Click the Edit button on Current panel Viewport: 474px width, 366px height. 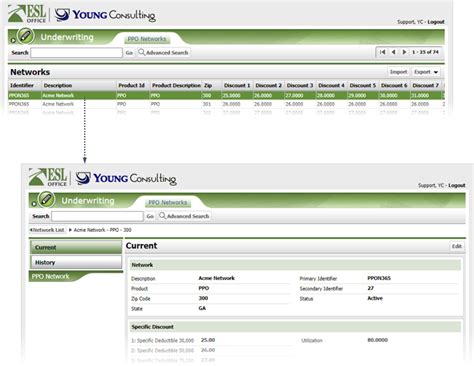[457, 246]
